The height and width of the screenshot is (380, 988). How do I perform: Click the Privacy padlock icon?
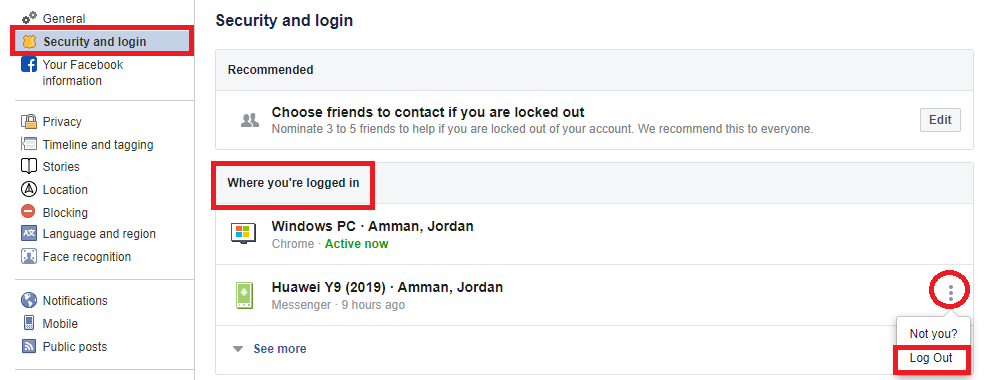pyautogui.click(x=29, y=122)
